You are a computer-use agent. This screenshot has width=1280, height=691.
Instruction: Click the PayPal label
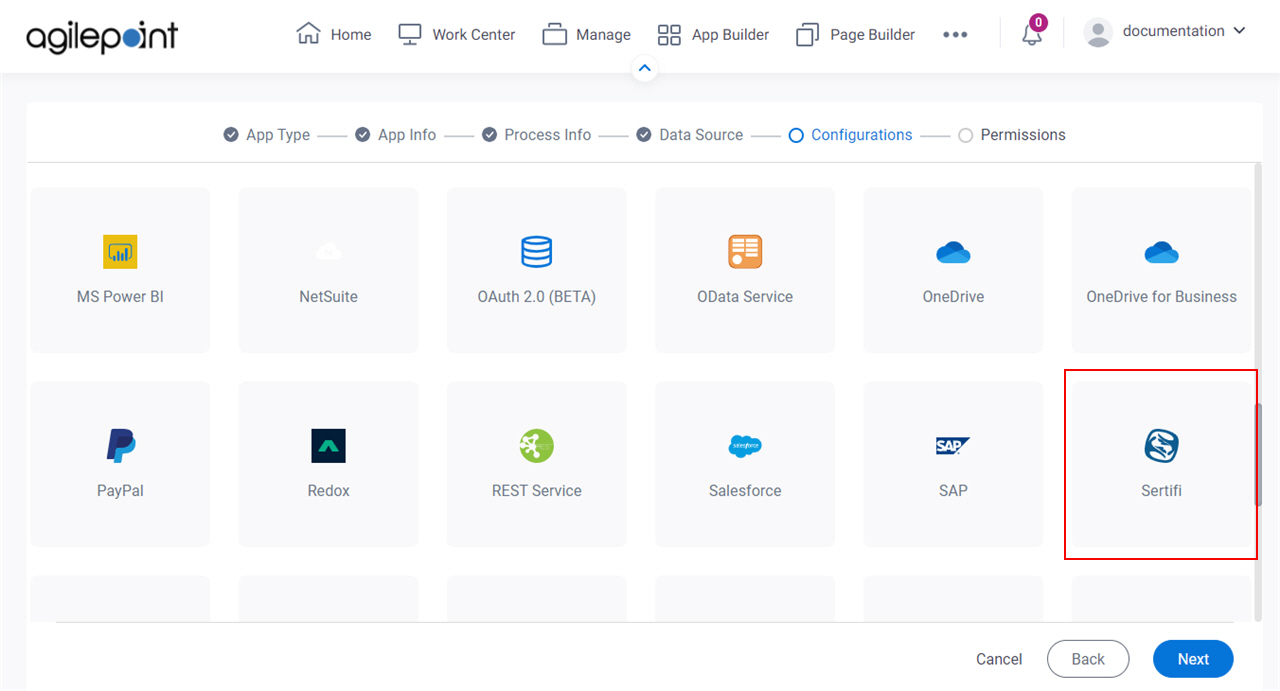tap(120, 491)
